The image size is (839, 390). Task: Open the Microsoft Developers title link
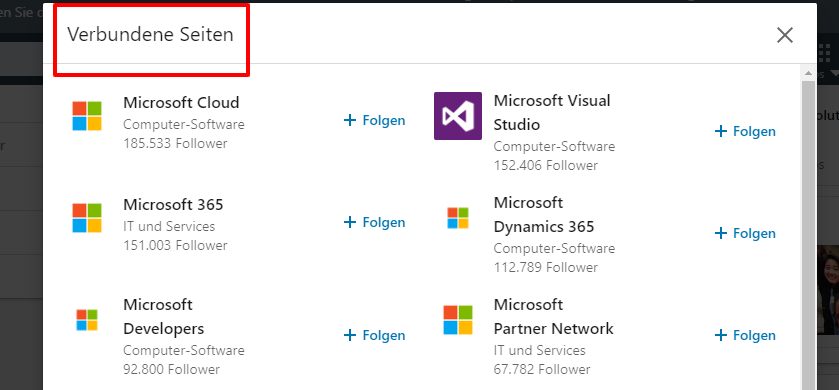tap(164, 316)
